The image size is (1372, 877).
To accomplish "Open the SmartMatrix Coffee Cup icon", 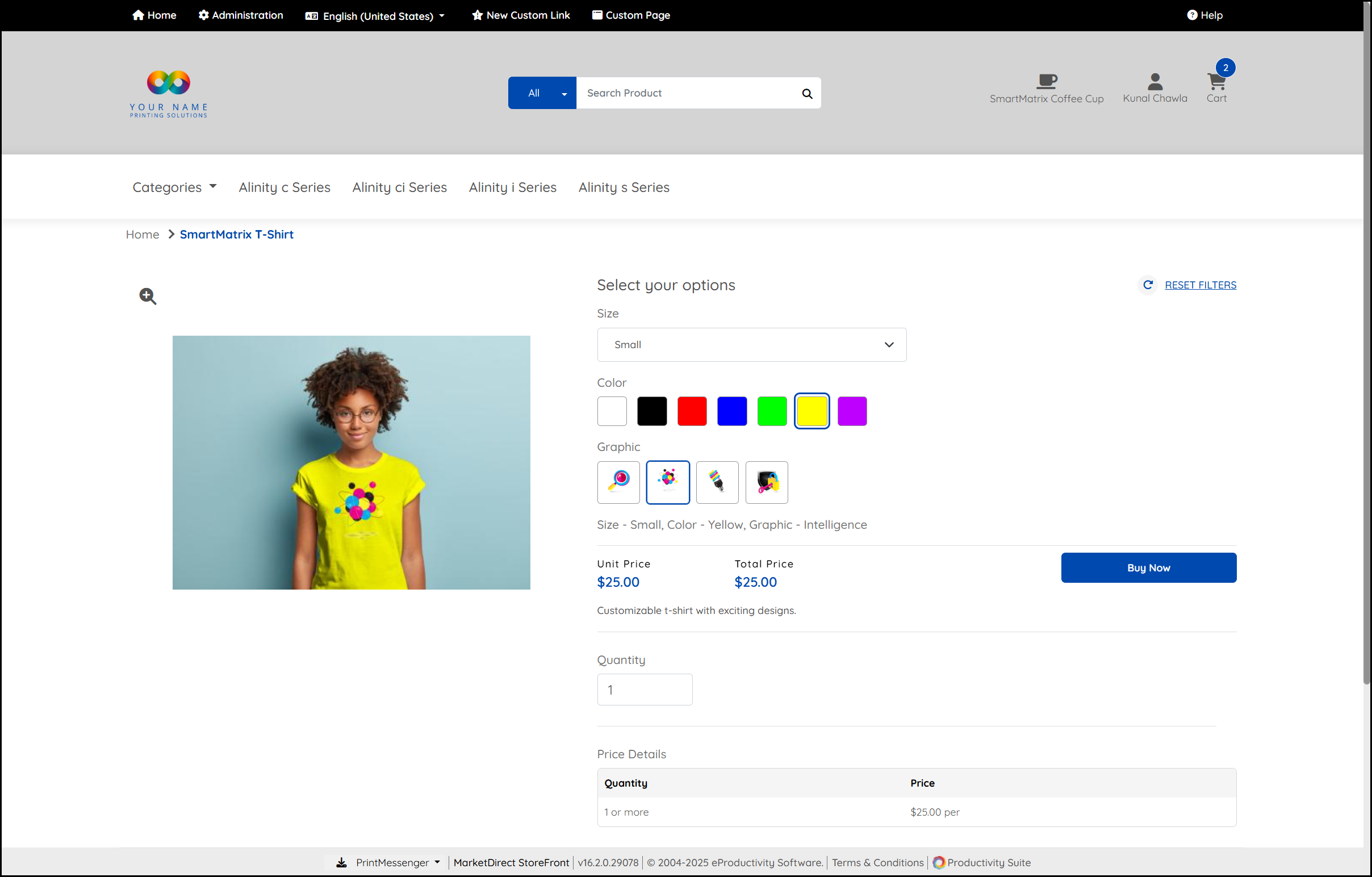I will pyautogui.click(x=1046, y=81).
